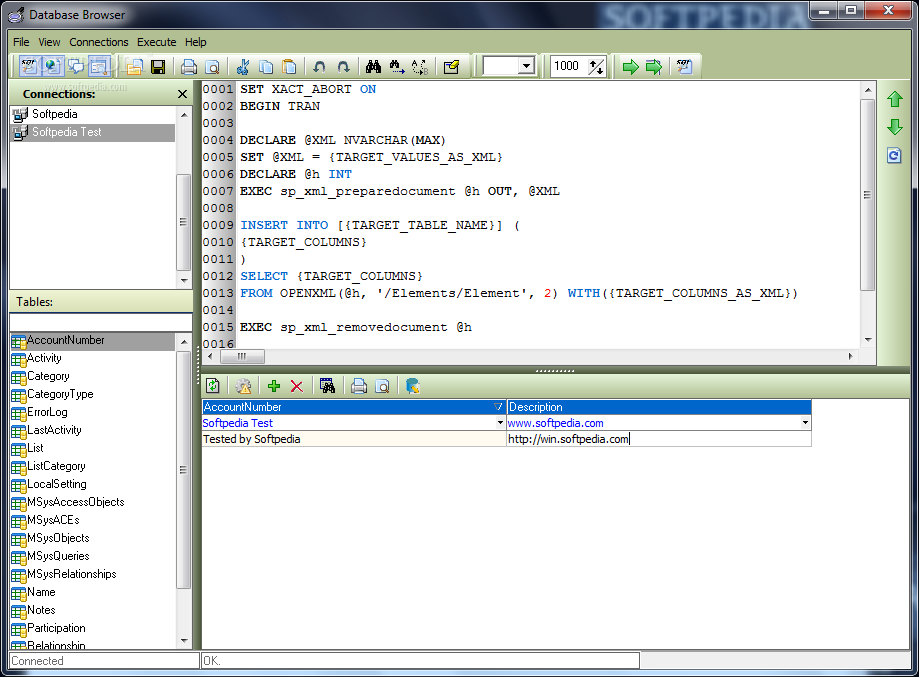Print the grid from the lower toolbar
The height and width of the screenshot is (677, 919).
[359, 386]
